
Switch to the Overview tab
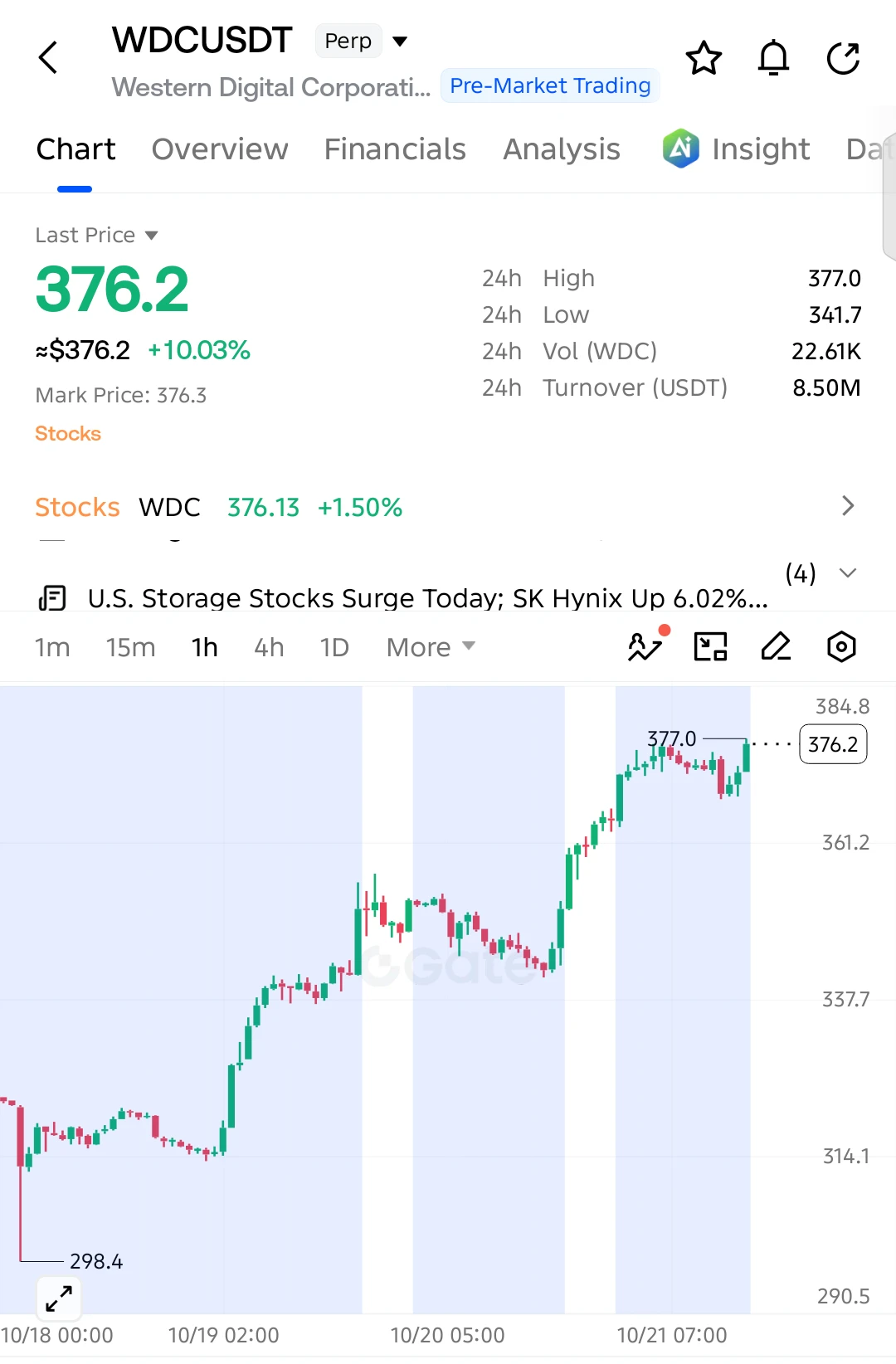[220, 149]
